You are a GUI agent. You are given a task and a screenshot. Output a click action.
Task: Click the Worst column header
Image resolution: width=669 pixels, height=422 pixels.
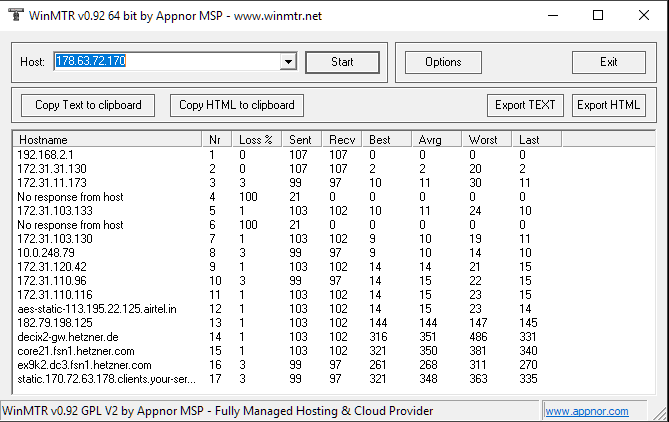pyautogui.click(x=487, y=140)
